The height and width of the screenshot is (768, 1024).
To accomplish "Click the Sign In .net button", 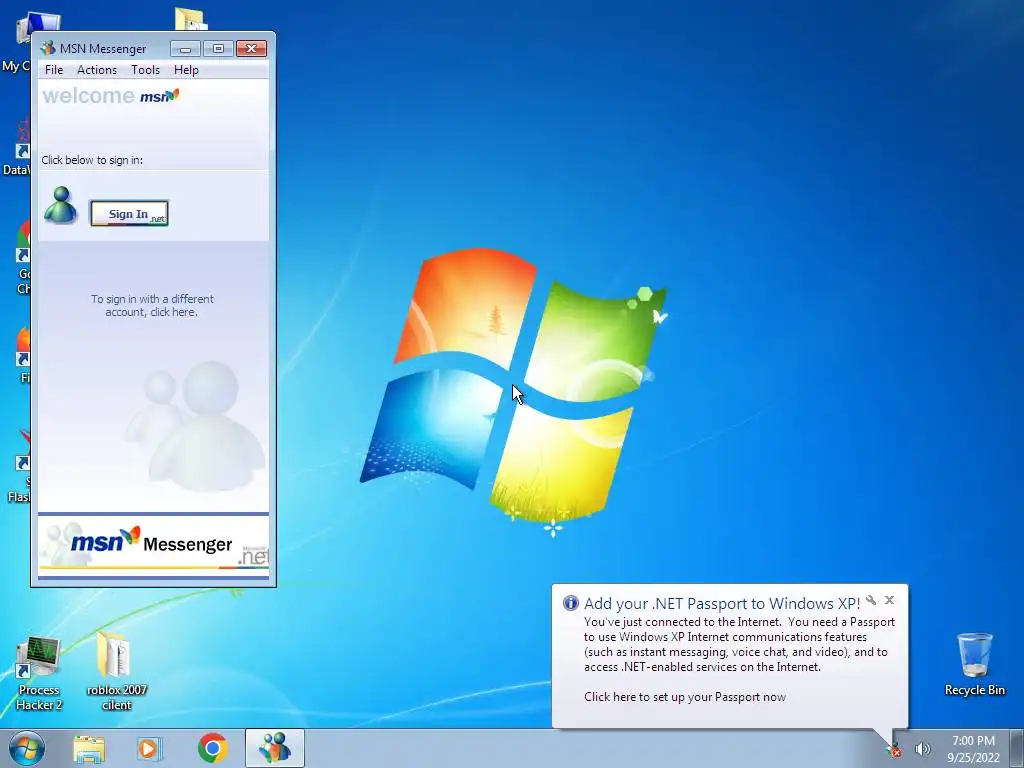I will [129, 214].
